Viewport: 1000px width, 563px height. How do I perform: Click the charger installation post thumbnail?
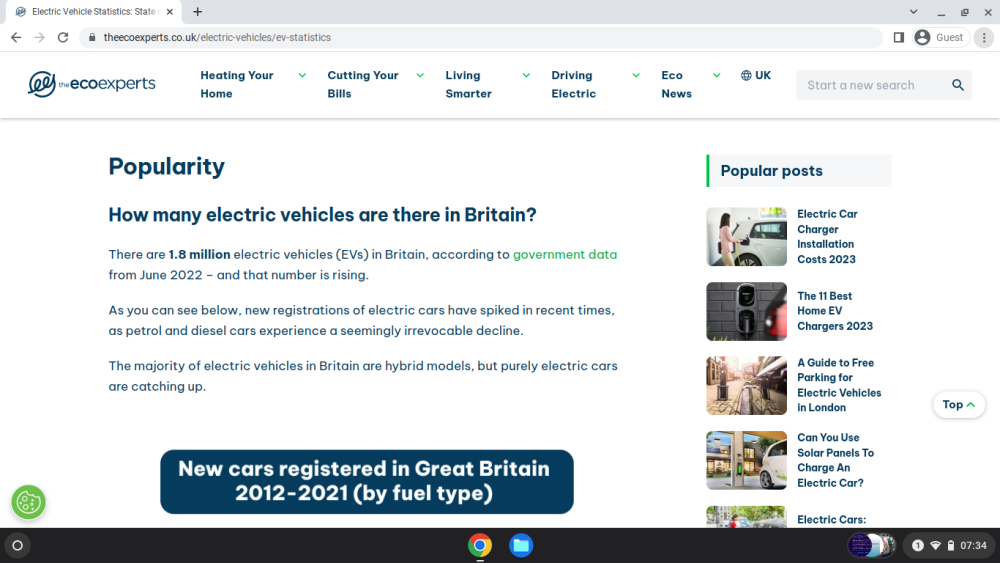click(x=746, y=237)
